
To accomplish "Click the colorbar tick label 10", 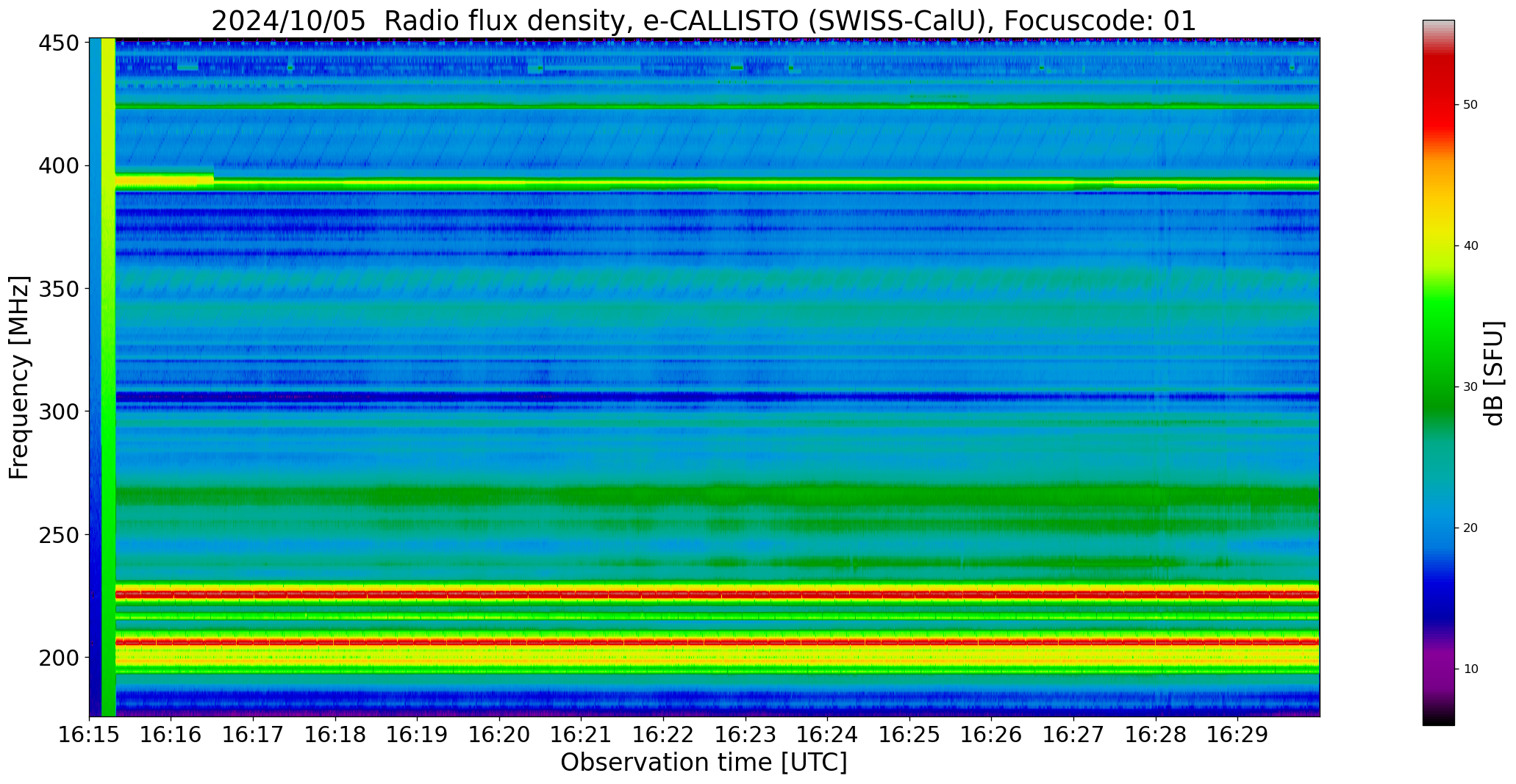I will 1470,669.
